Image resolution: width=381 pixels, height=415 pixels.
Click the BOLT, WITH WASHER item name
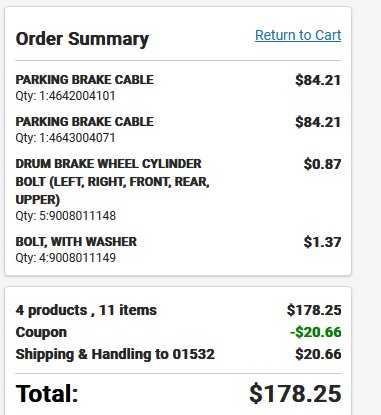pos(76,242)
